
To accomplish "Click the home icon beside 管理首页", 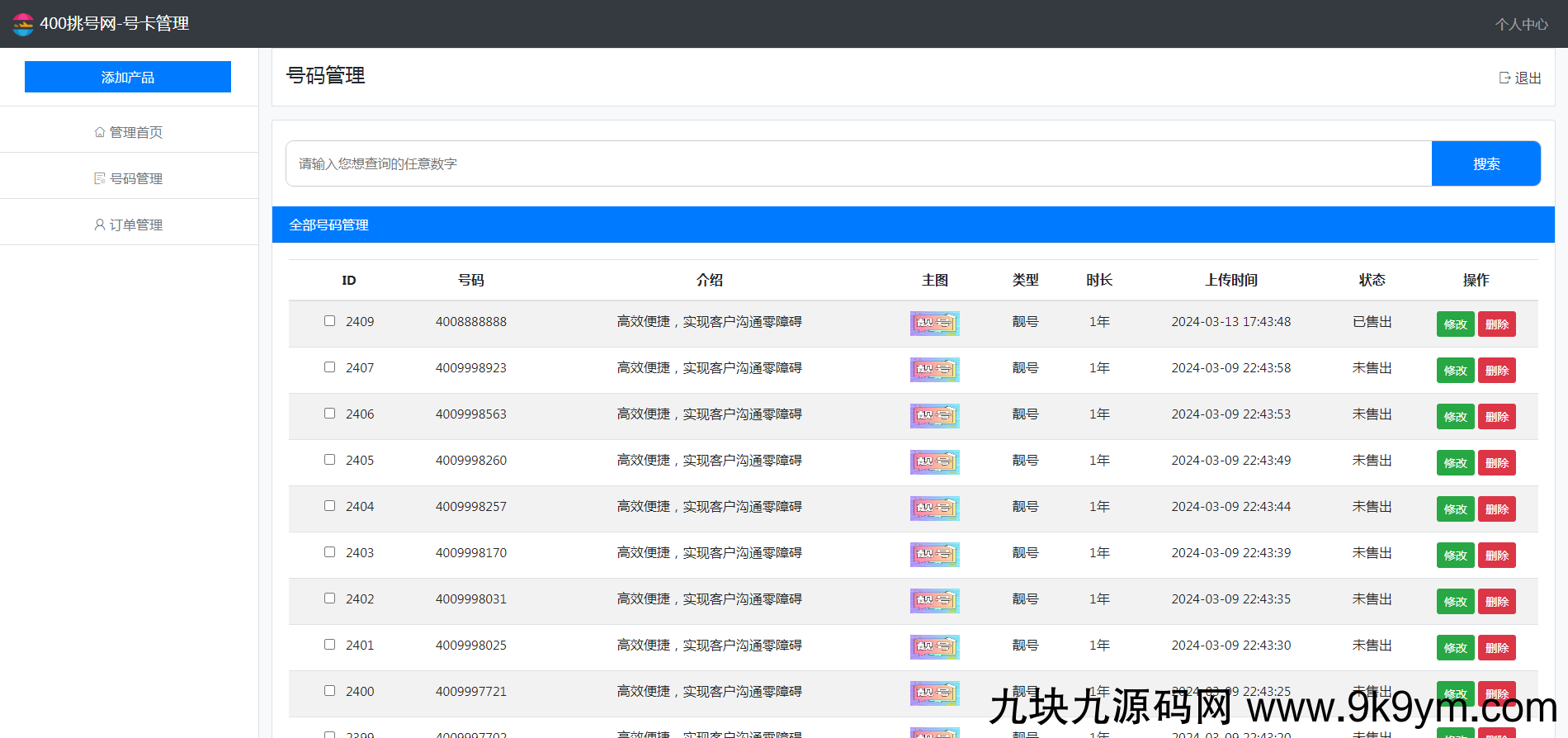I will point(100,132).
